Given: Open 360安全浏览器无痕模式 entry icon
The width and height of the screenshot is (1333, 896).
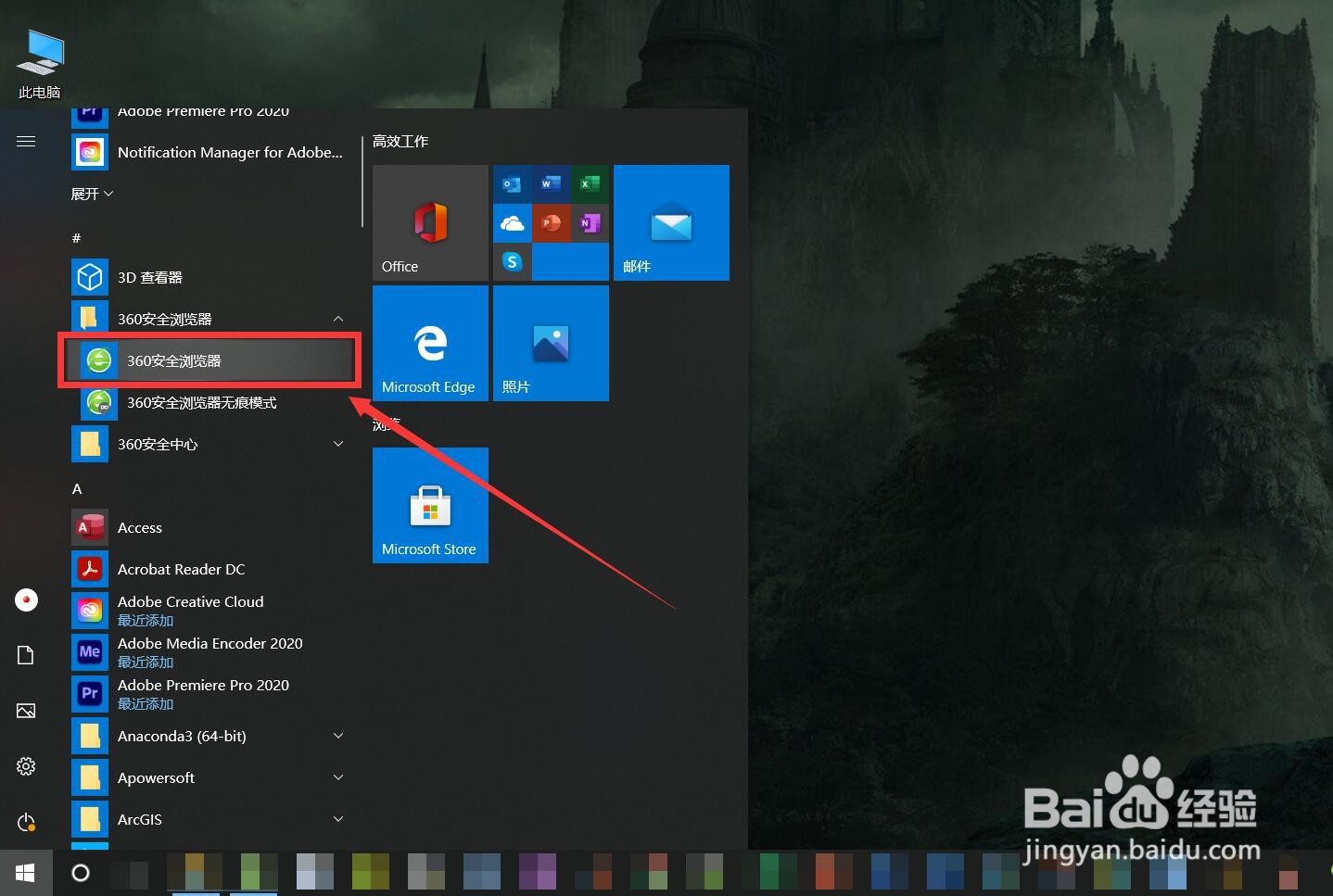Looking at the screenshot, I should 99,402.
